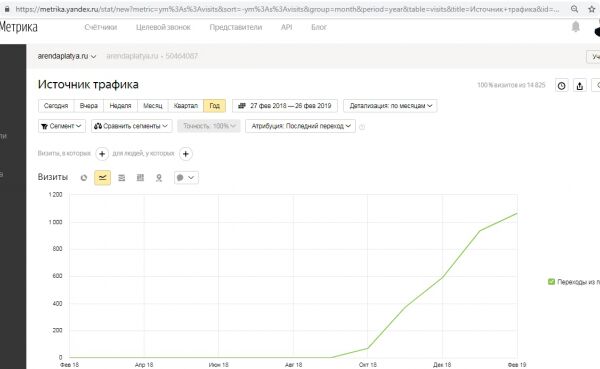Open notifications bell icon
Image resolution: width=600 pixels, height=369 pixels.
576,27
